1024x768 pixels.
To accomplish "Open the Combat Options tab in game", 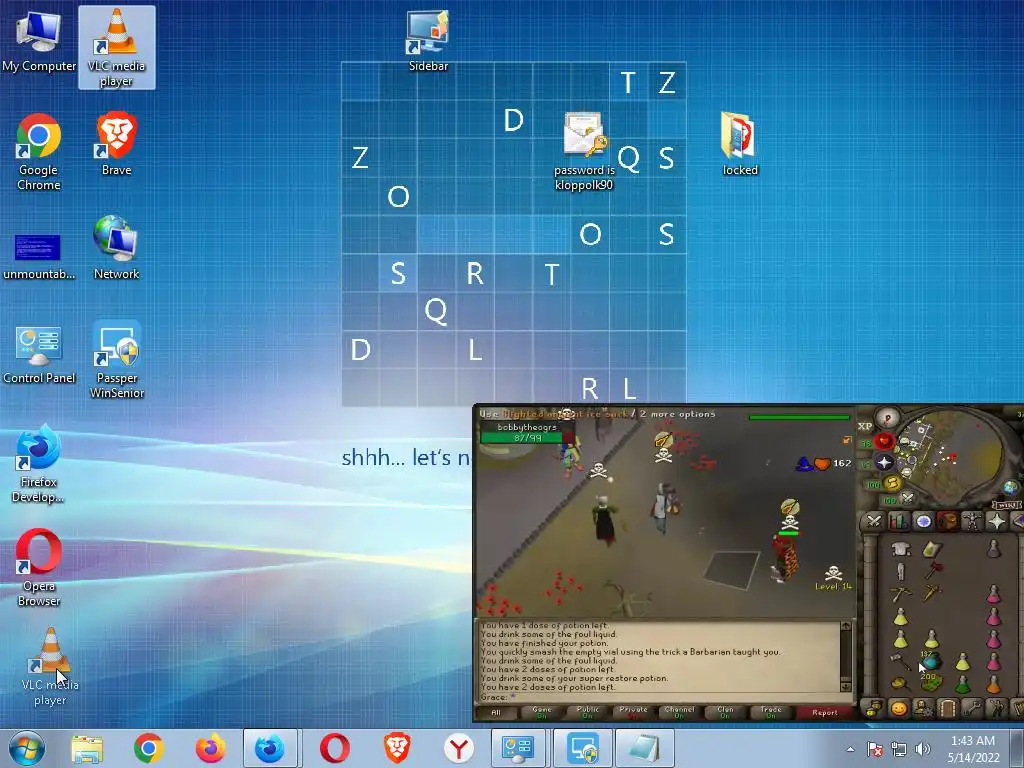I will tap(874, 521).
